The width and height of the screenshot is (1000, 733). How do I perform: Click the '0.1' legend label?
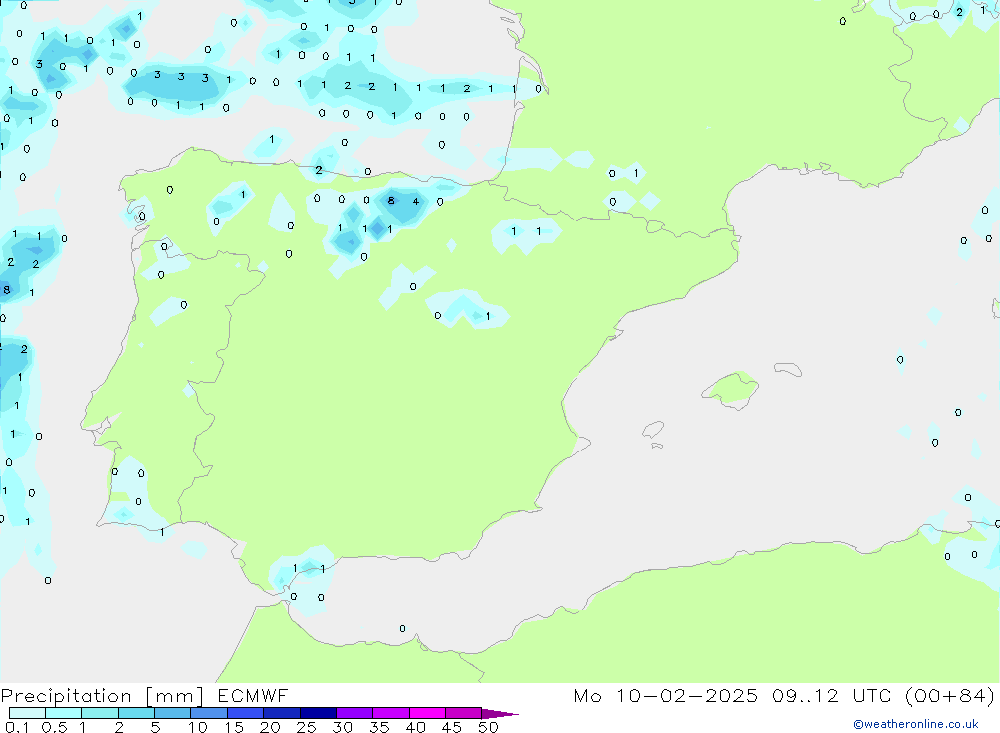pos(17,727)
